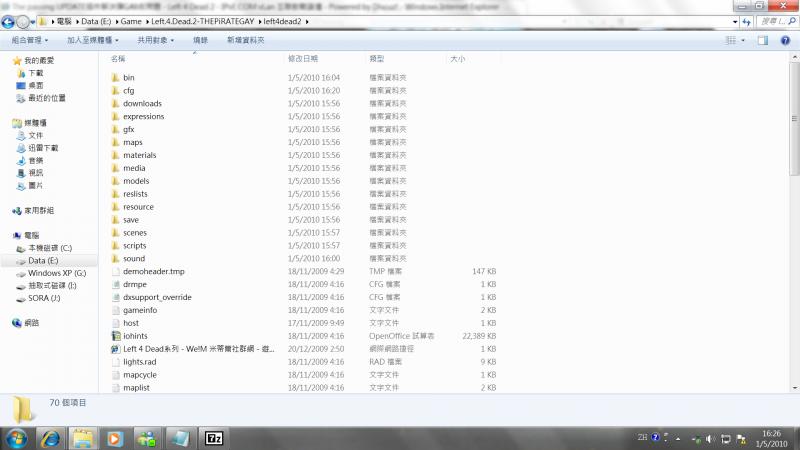This screenshot has height=450, width=800.
Task: Click the Burn (燒錄) toolbar command
Action: click(201, 40)
